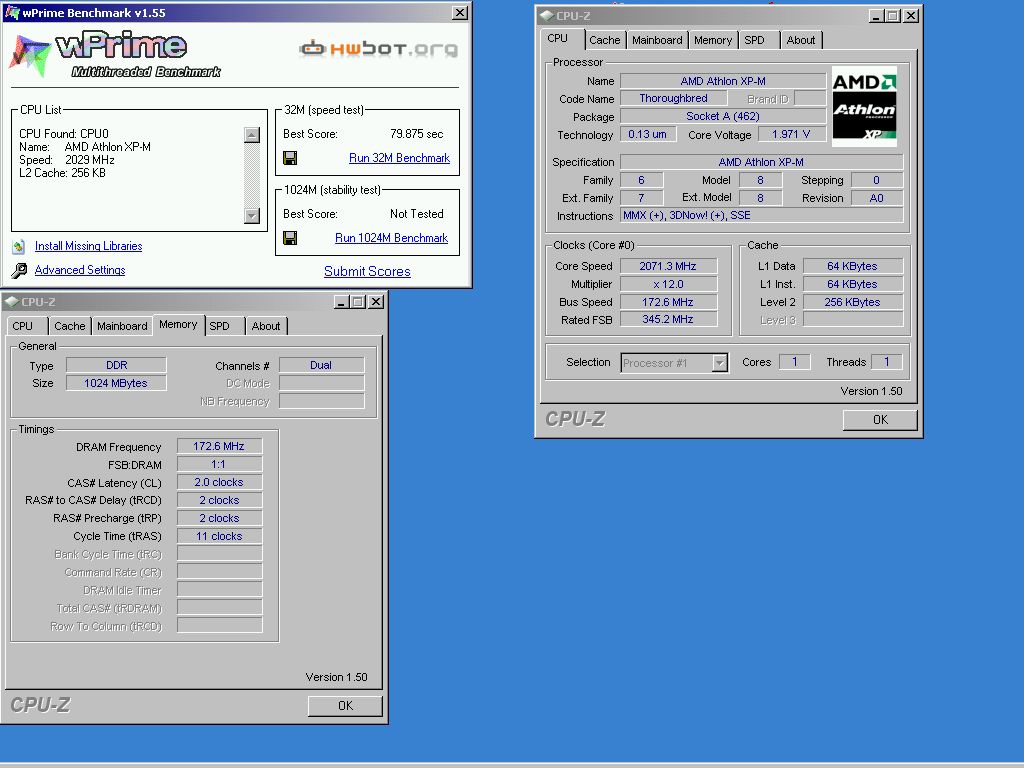The width and height of the screenshot is (1024, 768).
Task: Click the wPrime title bar icon
Action: 12,12
